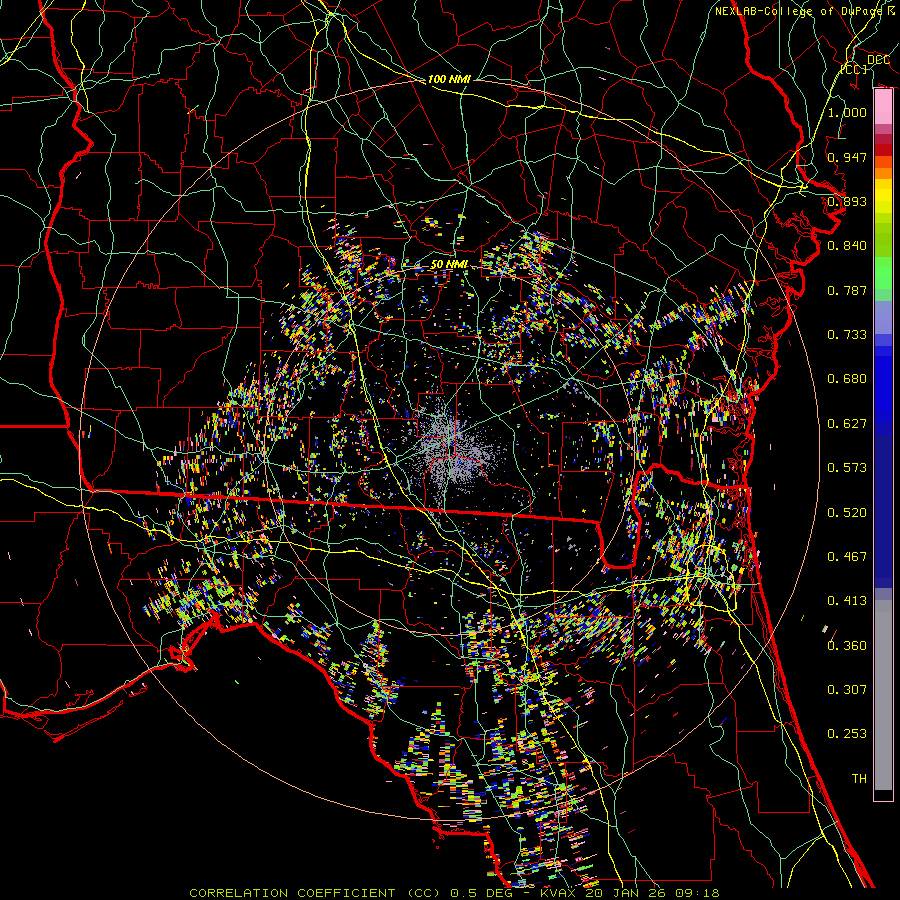The width and height of the screenshot is (900, 900).
Task: Click the 1.000 legend value label
Action: [847, 113]
